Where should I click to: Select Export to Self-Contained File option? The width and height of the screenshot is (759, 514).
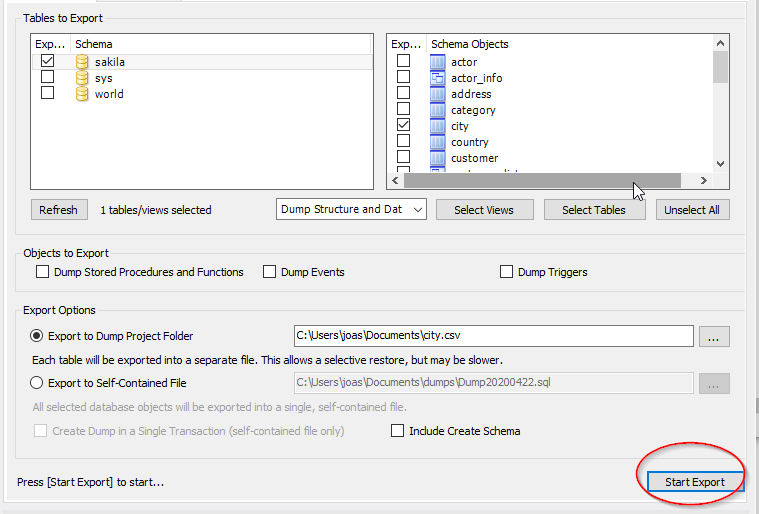[x=37, y=383]
